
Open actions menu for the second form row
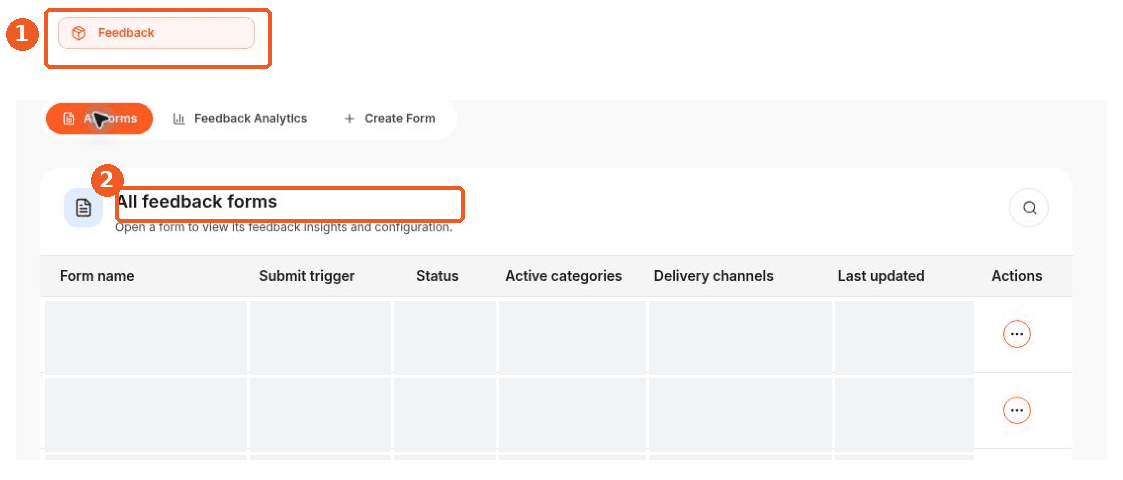[1016, 411]
